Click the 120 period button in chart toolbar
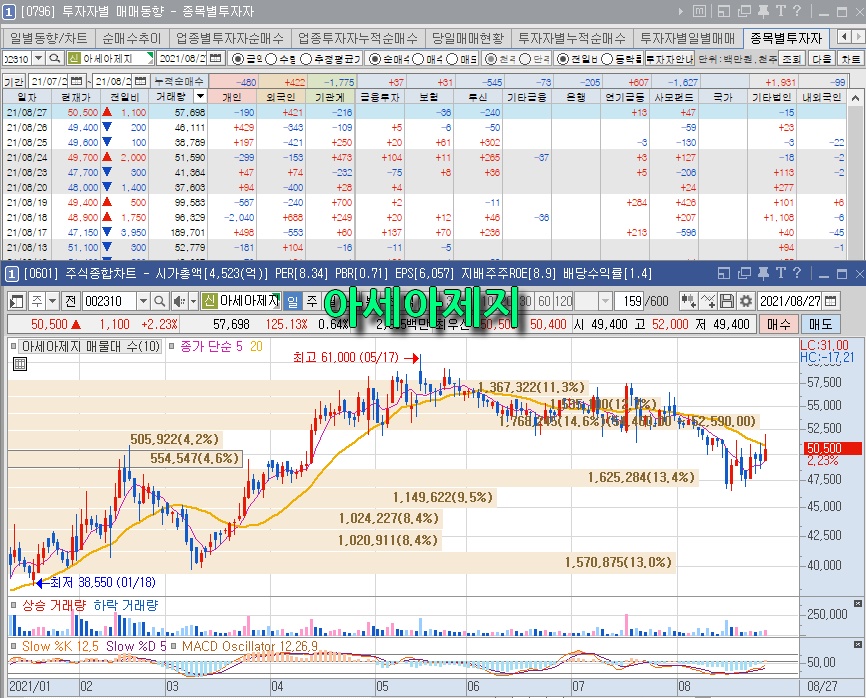 563,302
